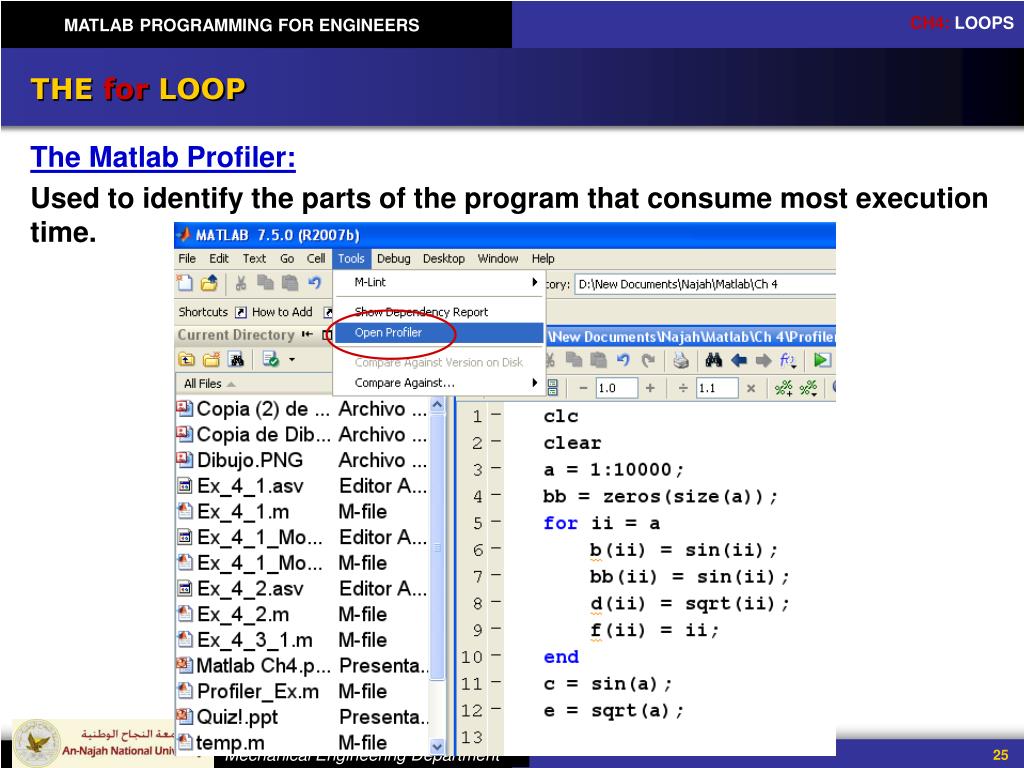Click the cell divide icon
This screenshot has width=1024, height=768.
click(682, 388)
